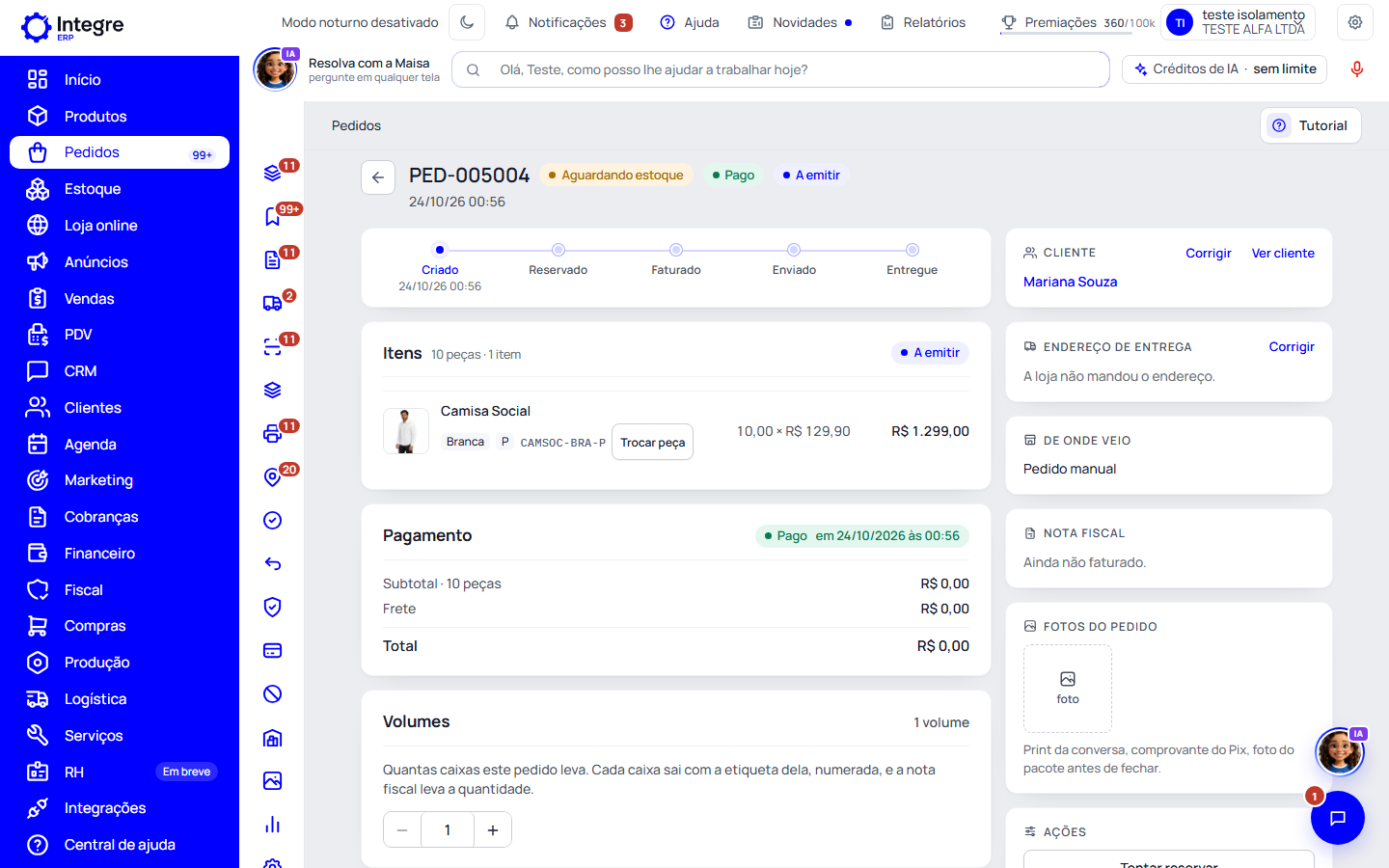
Task: Open the Camisa Social product thumbnail
Action: click(x=406, y=431)
